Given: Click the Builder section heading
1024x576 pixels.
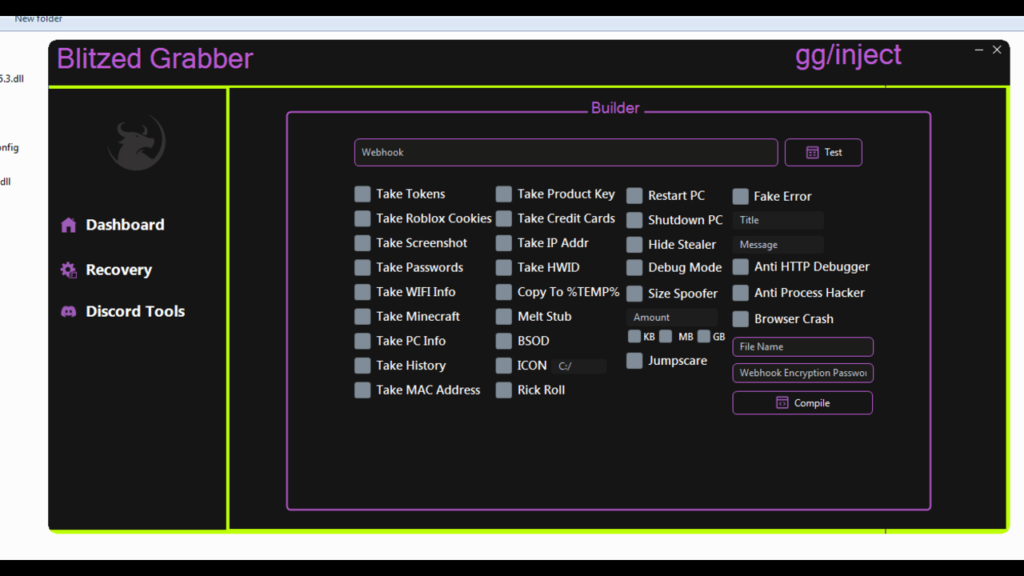Looking at the screenshot, I should pyautogui.click(x=615, y=108).
